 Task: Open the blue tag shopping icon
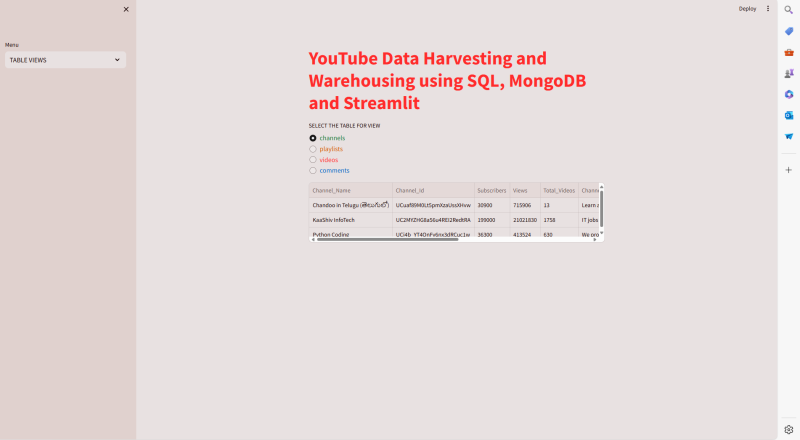point(789,31)
